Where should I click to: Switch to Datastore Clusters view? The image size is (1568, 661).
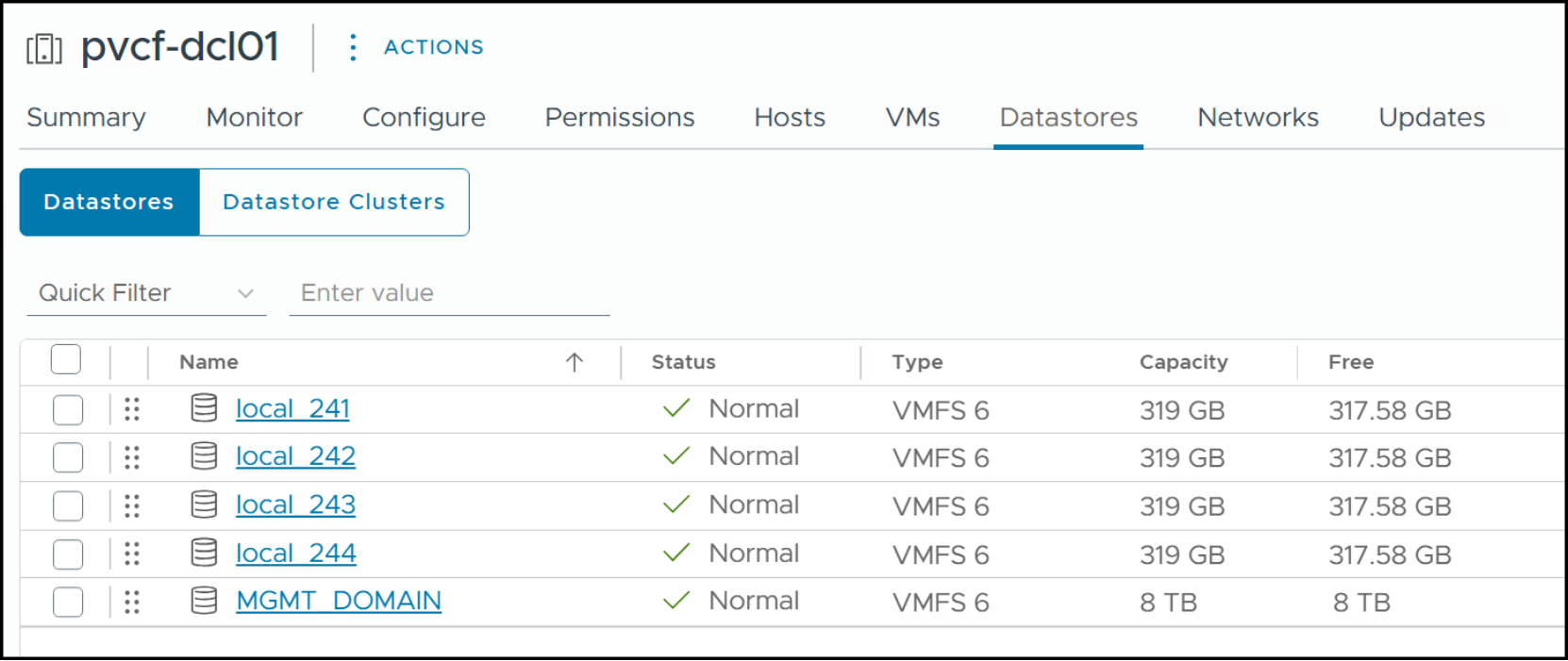point(334,202)
